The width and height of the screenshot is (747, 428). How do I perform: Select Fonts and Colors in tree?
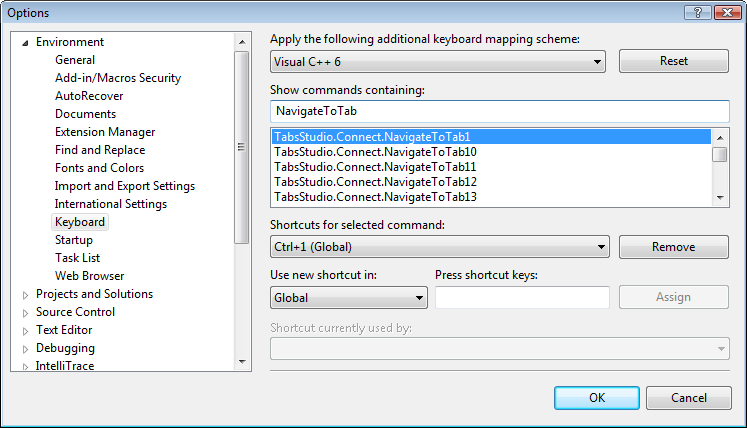(99, 168)
